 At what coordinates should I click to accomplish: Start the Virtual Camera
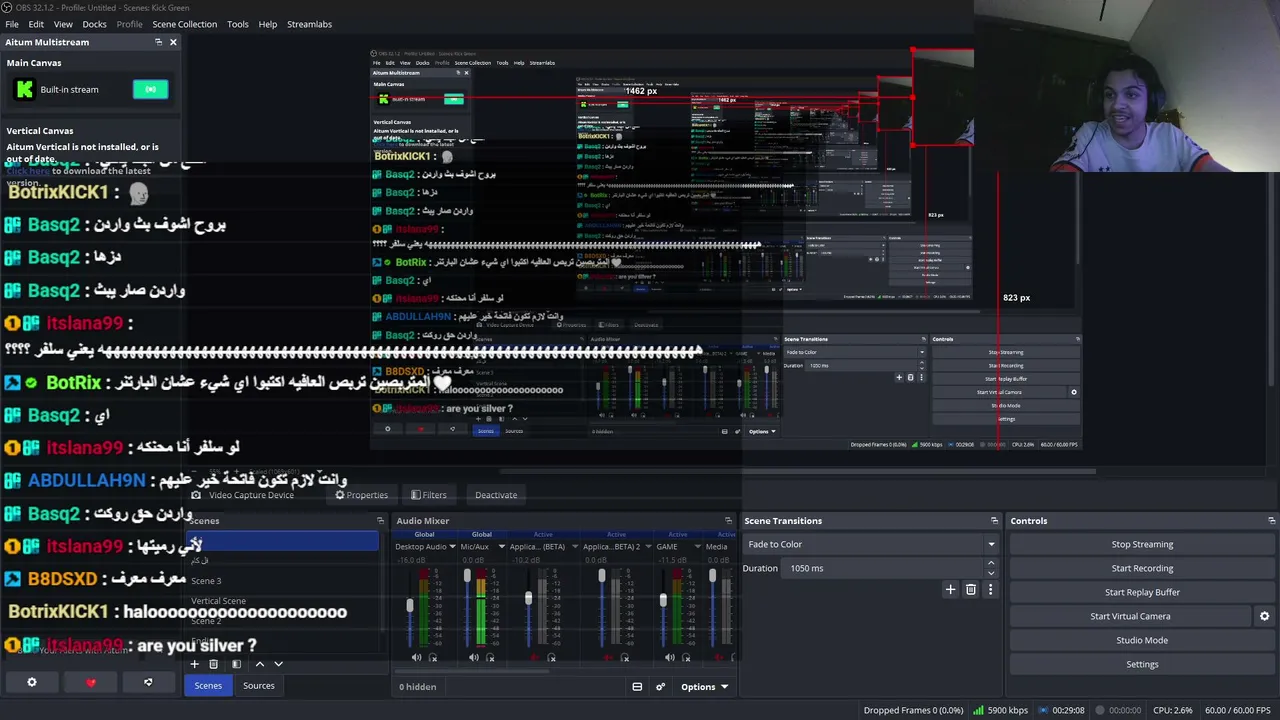tap(1130, 617)
